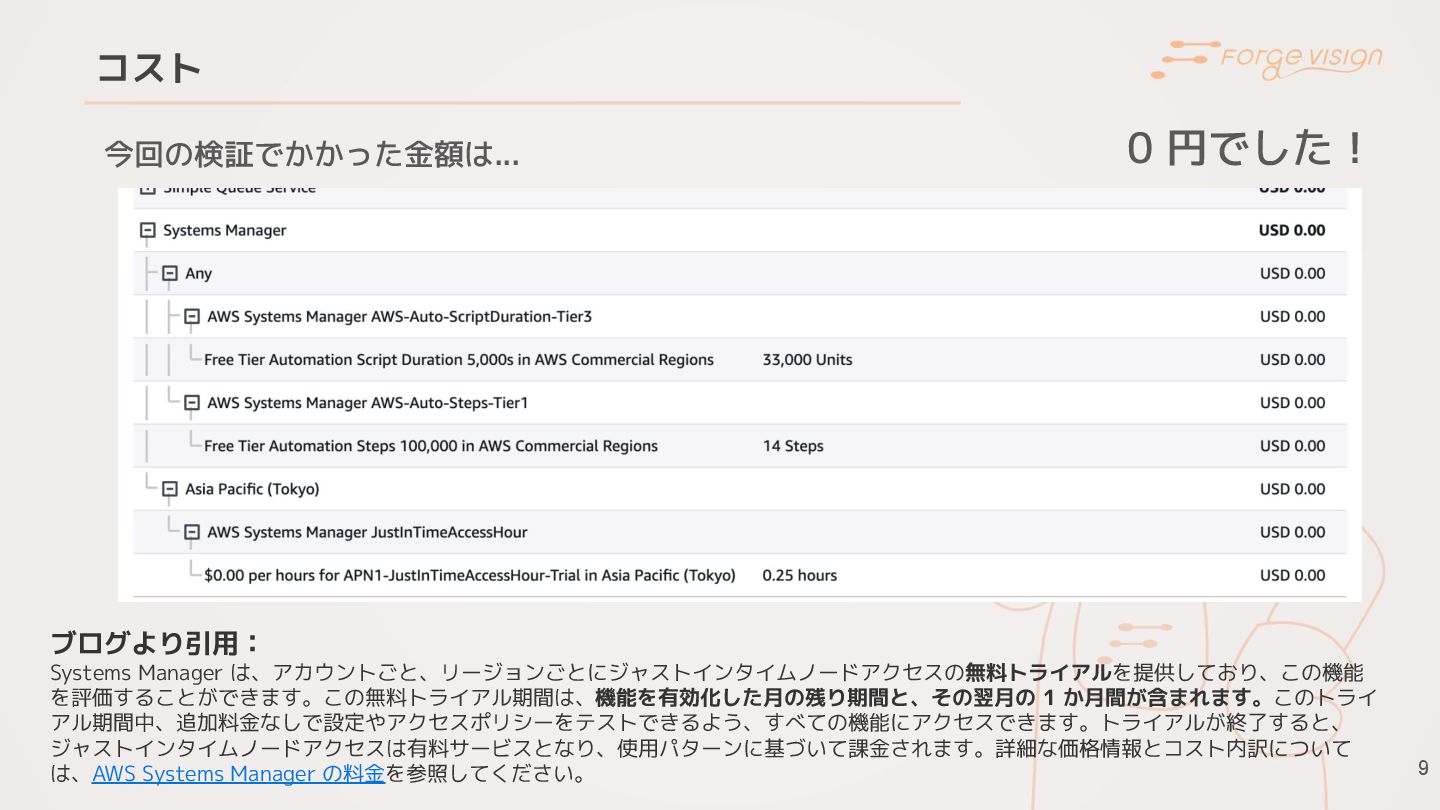Select the APN1-JustInTimeAccessHour-Trial row
The height and width of the screenshot is (810, 1440).
(740, 575)
